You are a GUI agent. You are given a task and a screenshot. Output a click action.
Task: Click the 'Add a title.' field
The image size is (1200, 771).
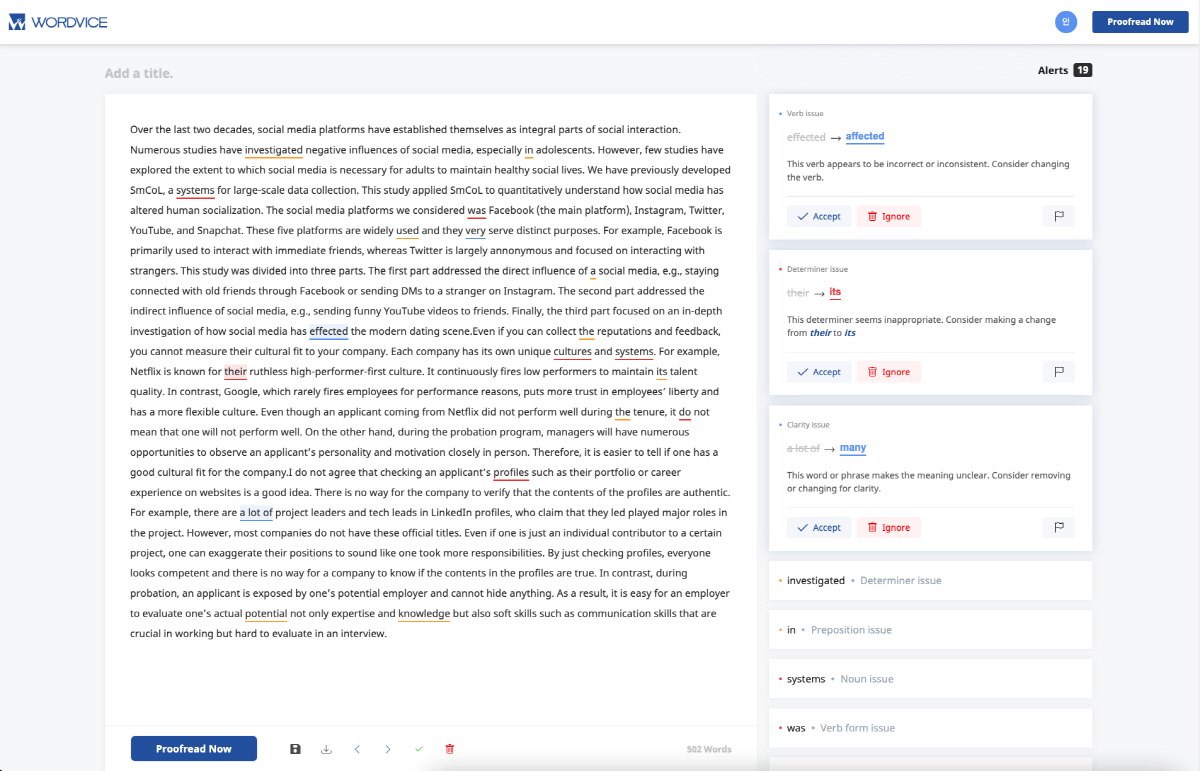139,73
